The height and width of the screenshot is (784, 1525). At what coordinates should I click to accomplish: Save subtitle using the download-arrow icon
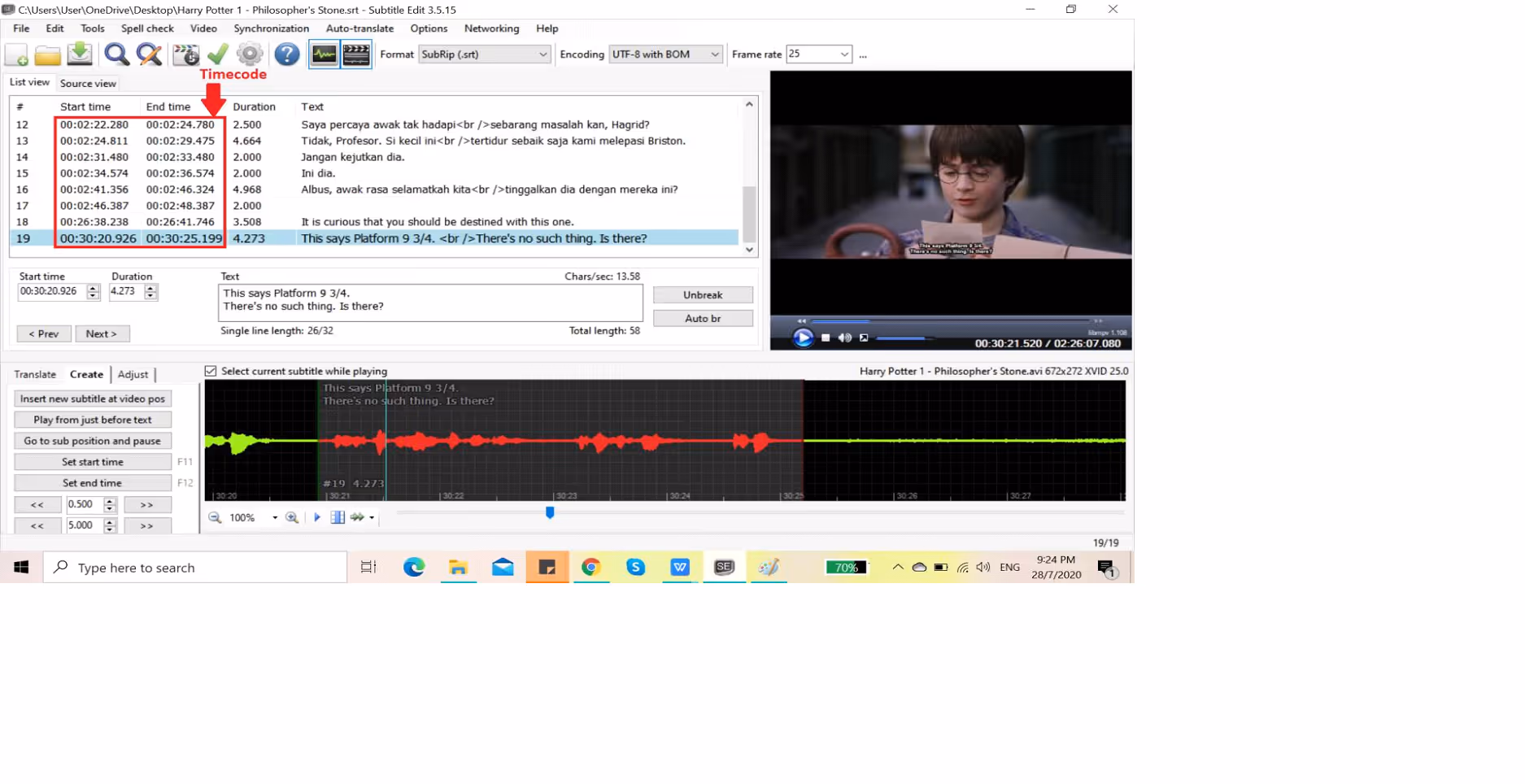point(80,54)
